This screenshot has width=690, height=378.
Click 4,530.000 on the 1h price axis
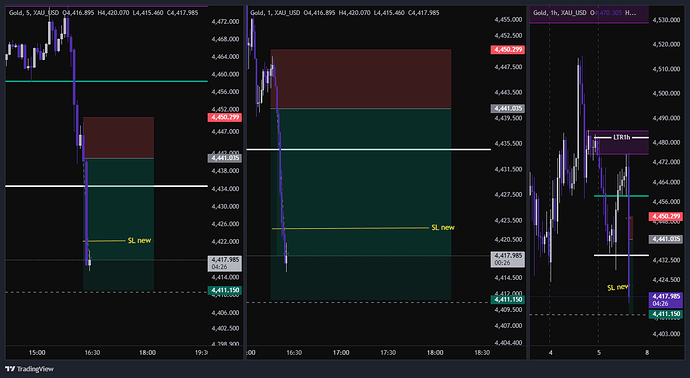point(667,20)
